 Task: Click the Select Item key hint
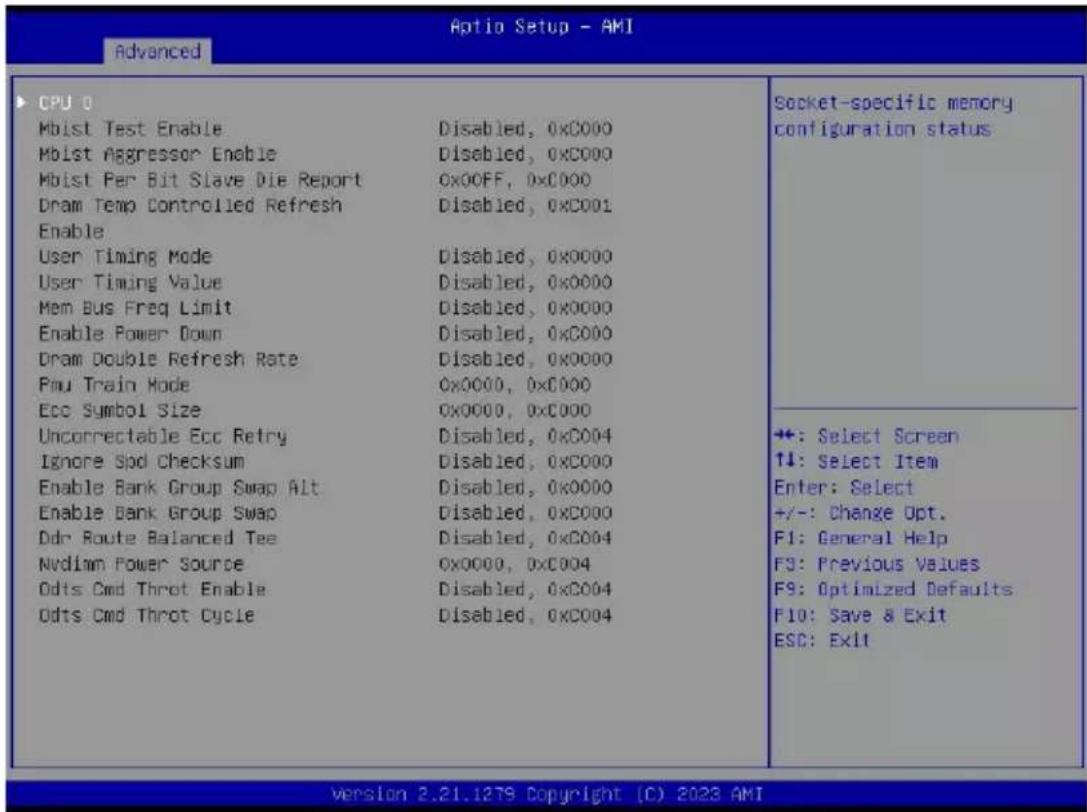click(x=856, y=462)
